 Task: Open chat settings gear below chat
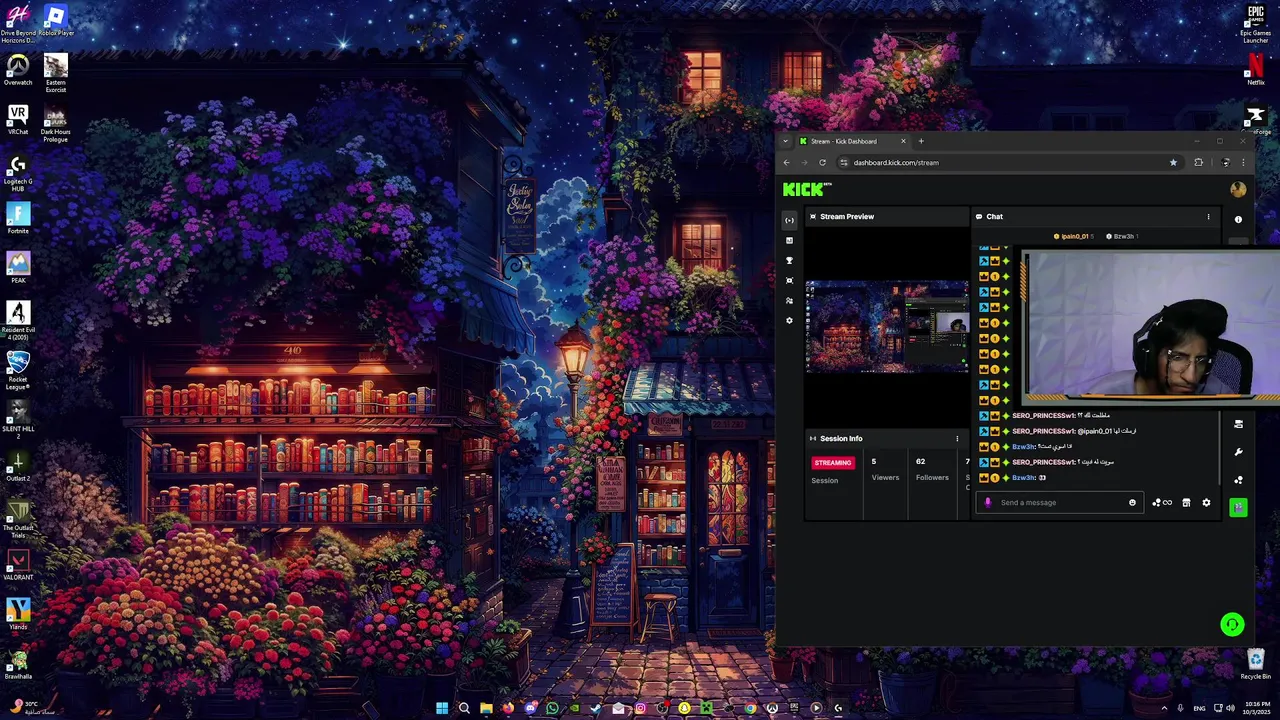click(1206, 503)
